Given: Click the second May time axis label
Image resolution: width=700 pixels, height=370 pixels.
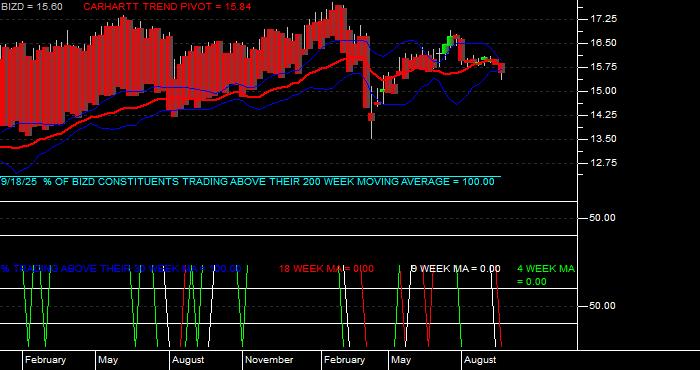Looking at the screenshot, I should 400,360.
